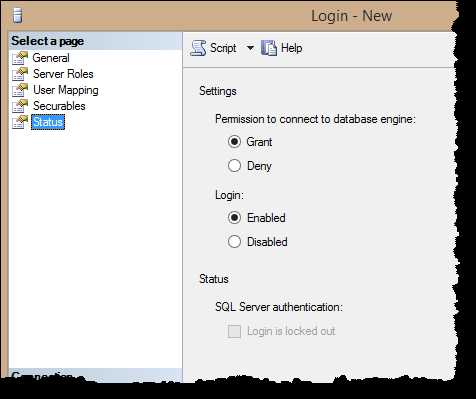
Task: Click the Status page icon
Action: coord(20,122)
